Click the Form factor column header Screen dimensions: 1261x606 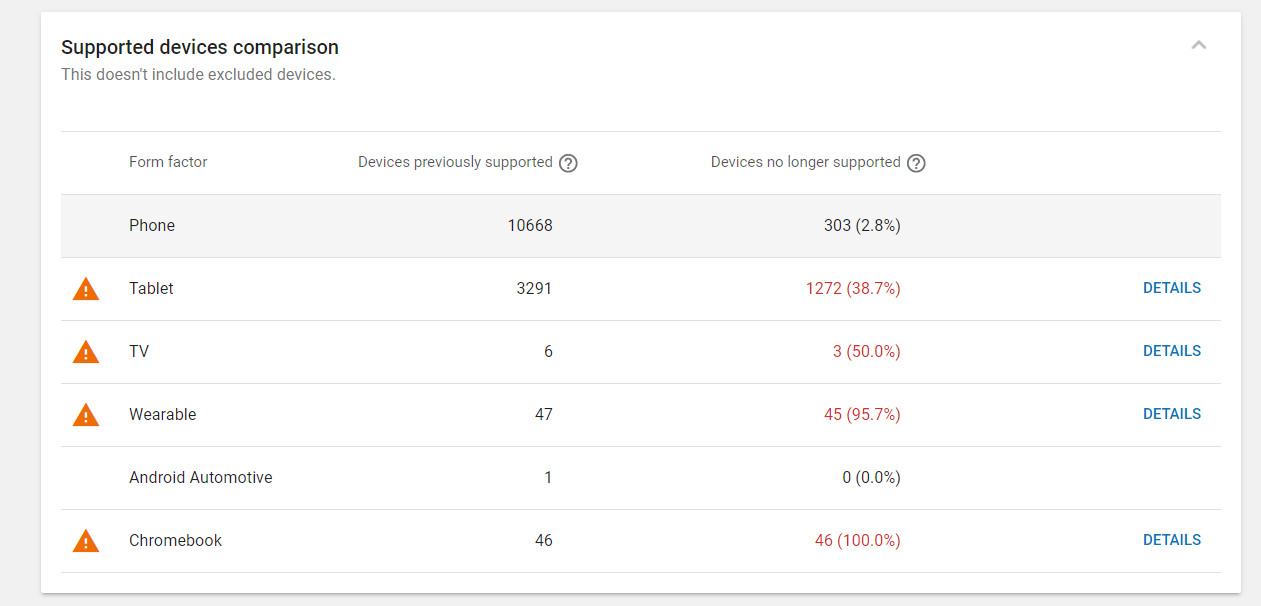point(168,162)
